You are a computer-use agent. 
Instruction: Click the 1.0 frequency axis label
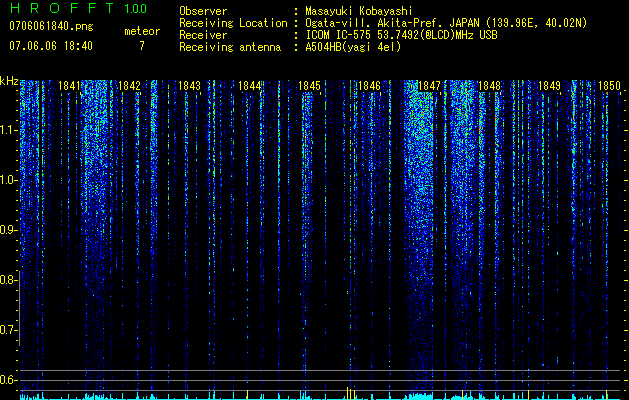tap(8, 180)
